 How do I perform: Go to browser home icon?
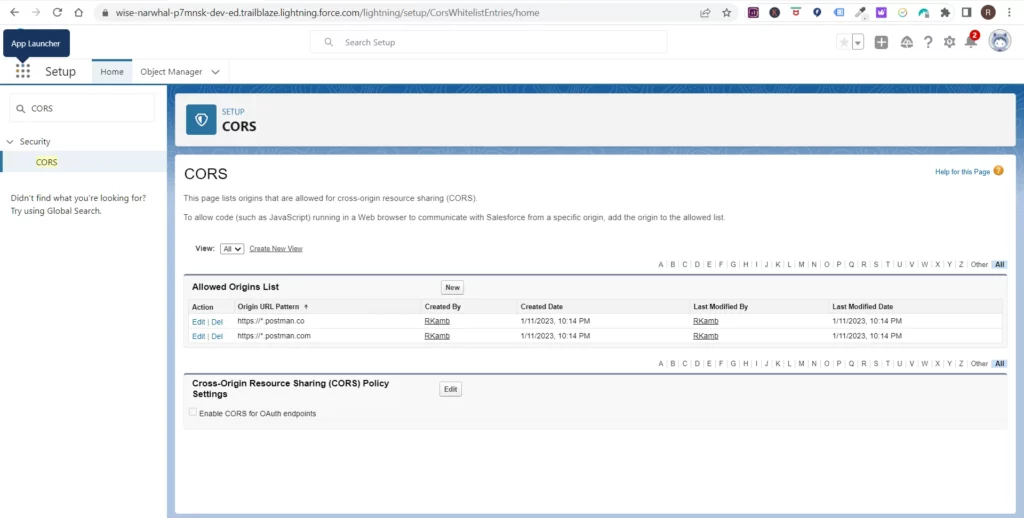pos(78,12)
